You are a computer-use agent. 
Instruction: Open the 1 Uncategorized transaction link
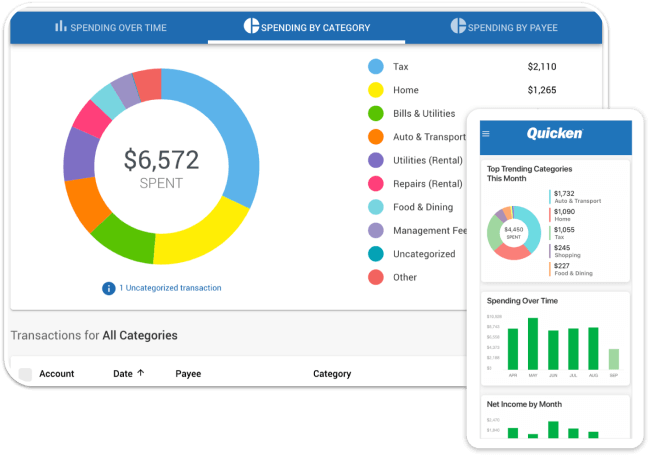coord(170,288)
